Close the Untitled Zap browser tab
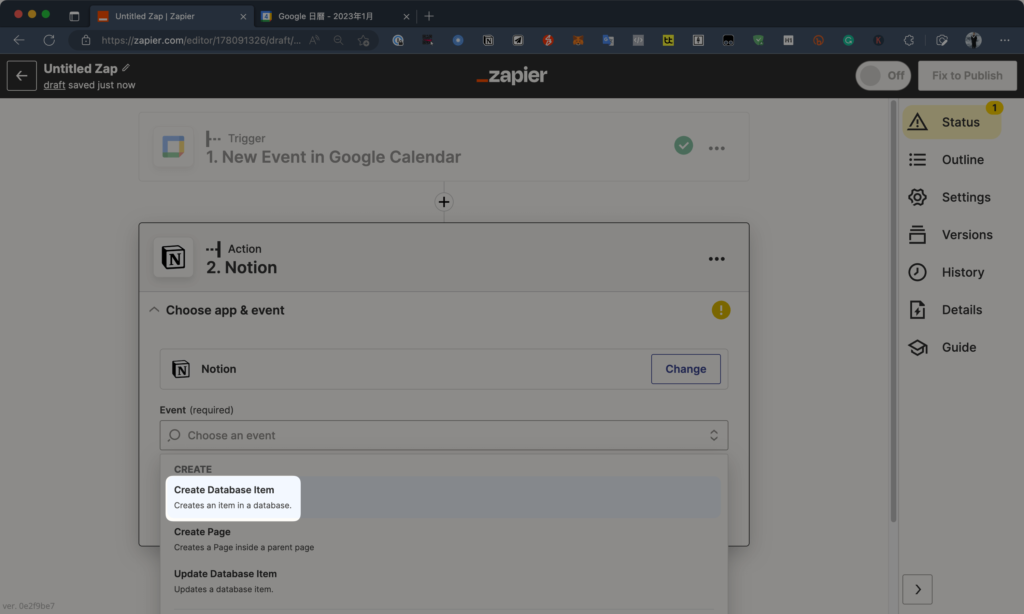The image size is (1024, 614). click(x=243, y=16)
